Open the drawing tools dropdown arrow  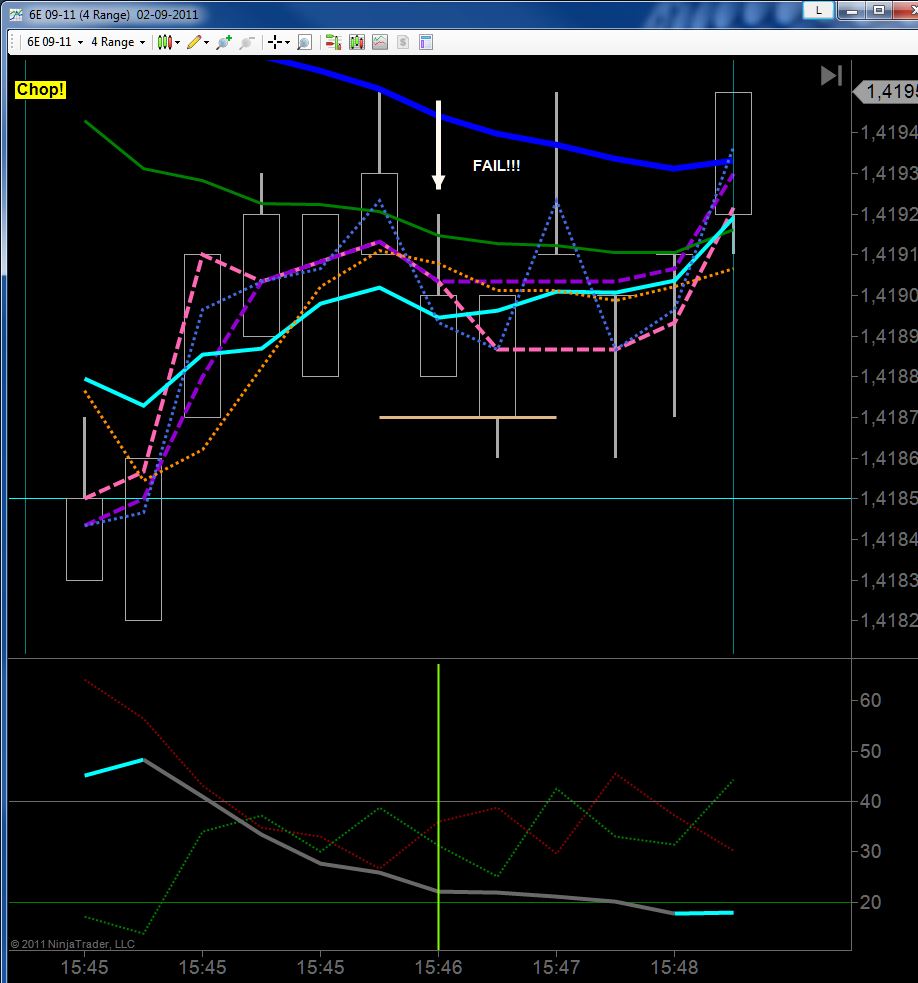206,43
